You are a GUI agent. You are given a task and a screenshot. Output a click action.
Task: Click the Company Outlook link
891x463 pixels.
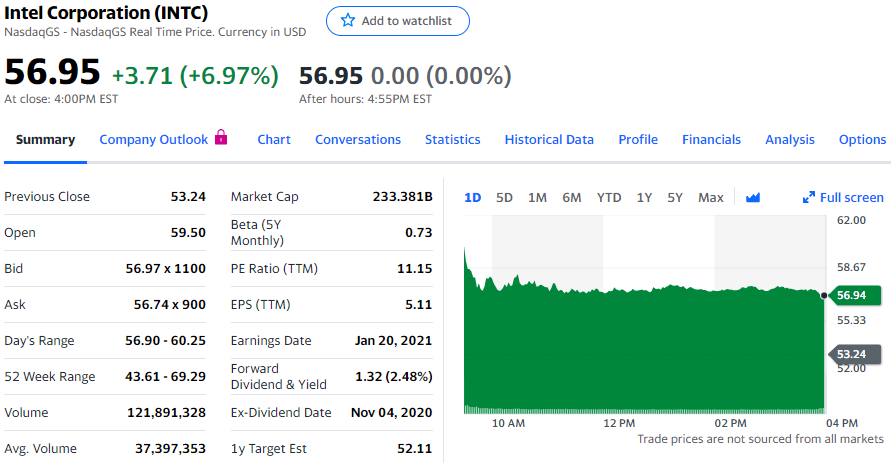coord(154,140)
